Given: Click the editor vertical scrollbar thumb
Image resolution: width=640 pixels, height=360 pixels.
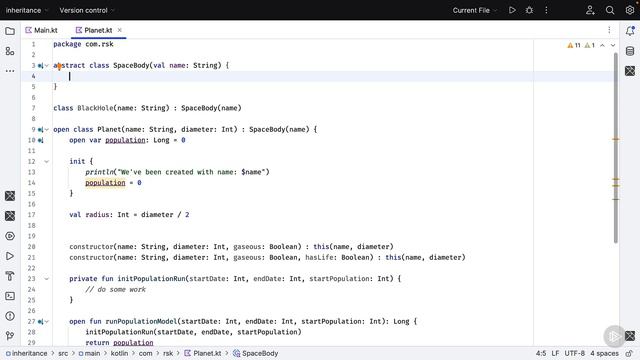Looking at the screenshot, I should click(616, 148).
